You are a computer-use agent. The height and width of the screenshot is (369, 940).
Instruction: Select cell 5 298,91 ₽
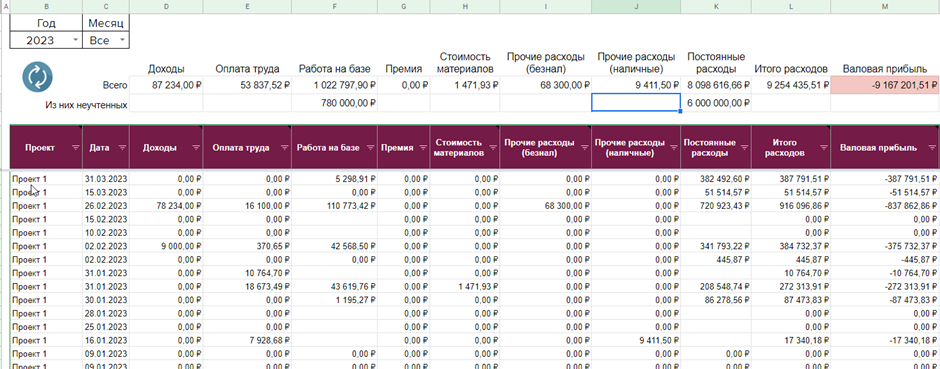[x=335, y=179]
